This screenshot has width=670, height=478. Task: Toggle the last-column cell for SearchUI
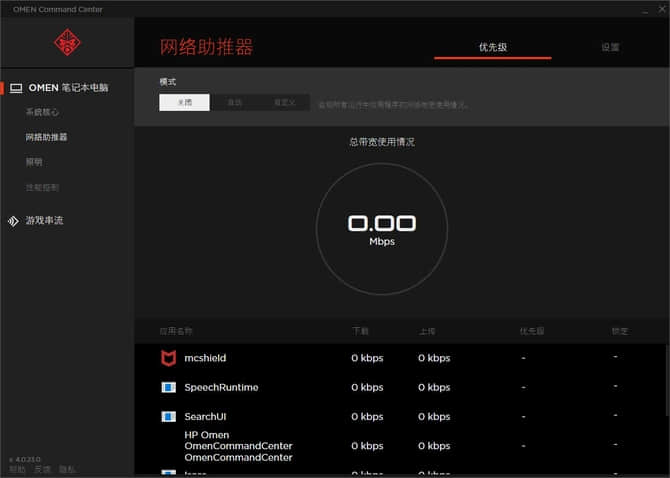[615, 415]
